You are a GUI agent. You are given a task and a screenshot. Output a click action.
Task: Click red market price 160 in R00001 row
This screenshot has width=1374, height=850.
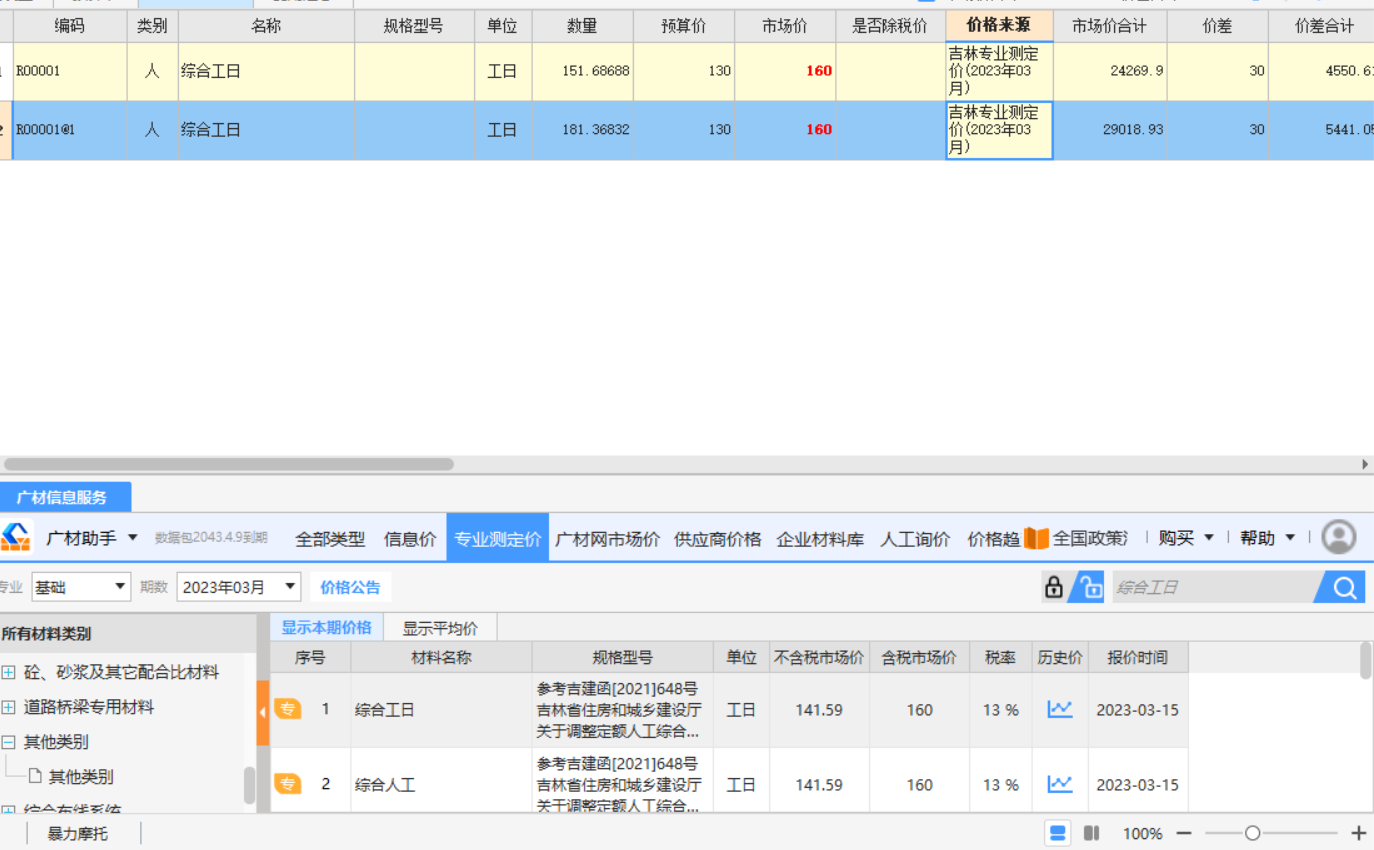(818, 71)
